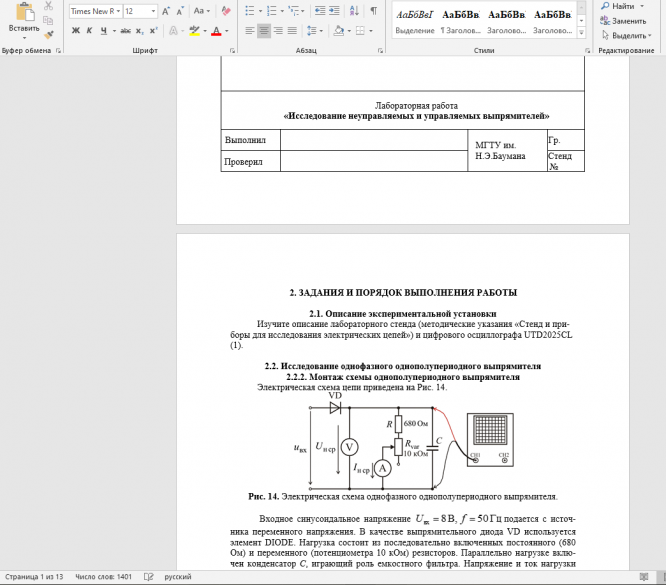Open Вставить paste options arrow

tap(24, 38)
